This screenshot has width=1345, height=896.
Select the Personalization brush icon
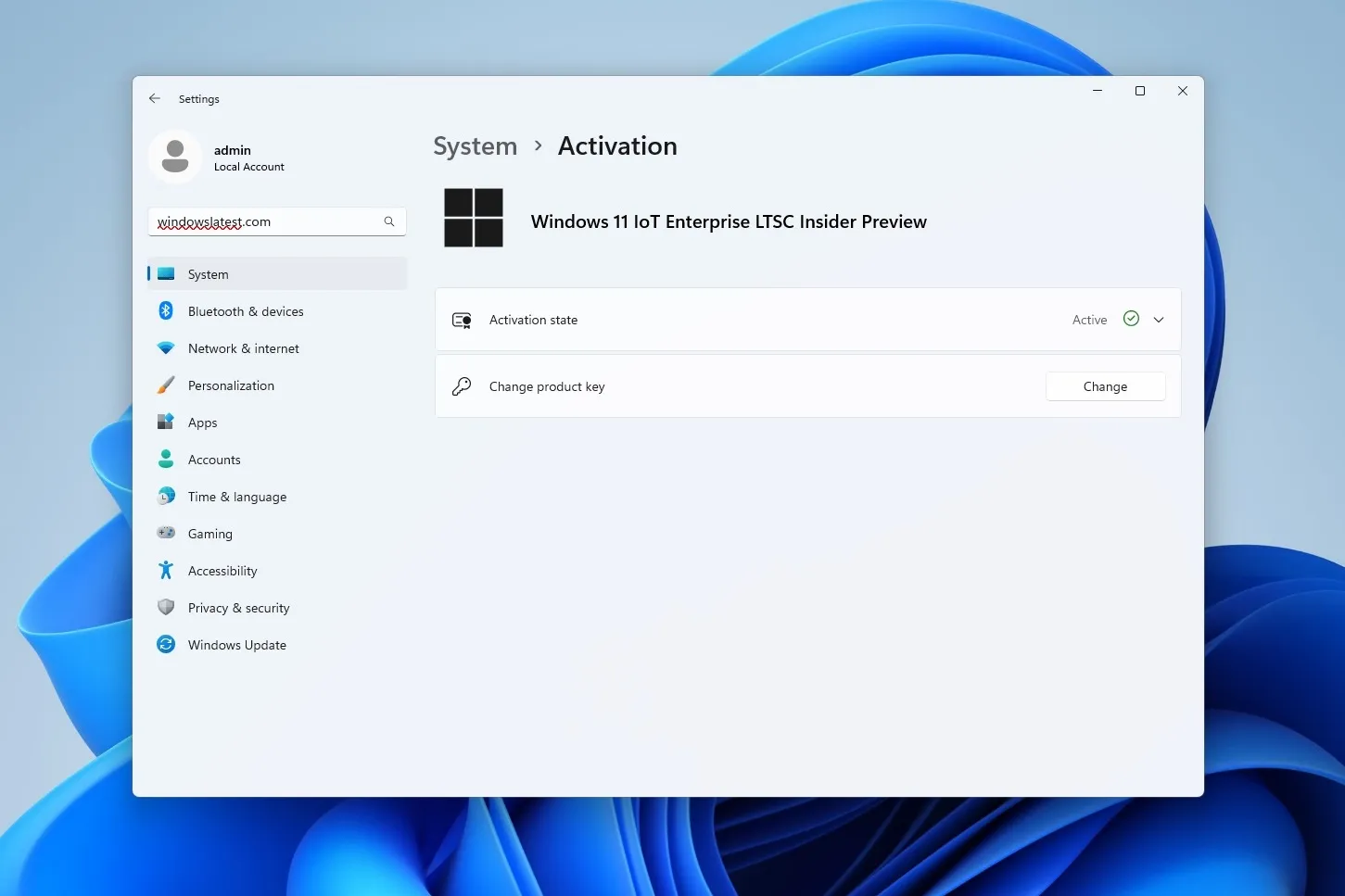[165, 385]
